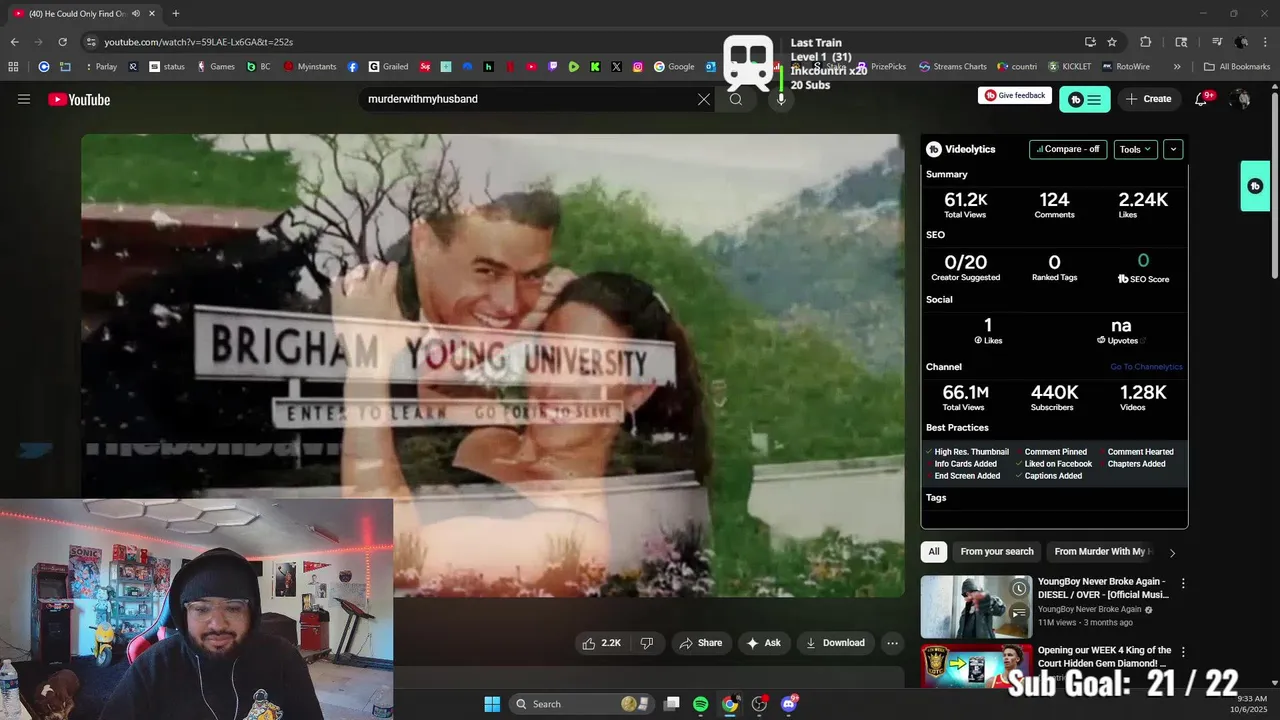Open the Twitch bookmark icon
Screen dimensions: 1280x720
[x=553, y=67]
